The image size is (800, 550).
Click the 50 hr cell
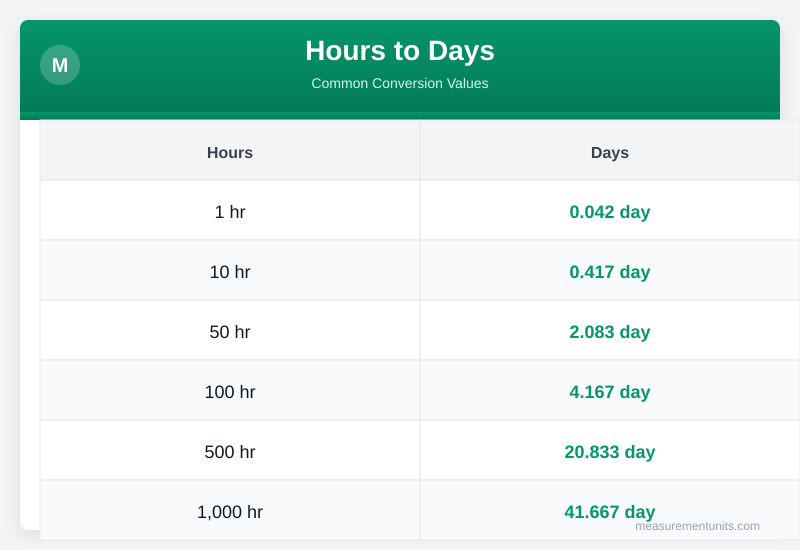[x=230, y=330]
